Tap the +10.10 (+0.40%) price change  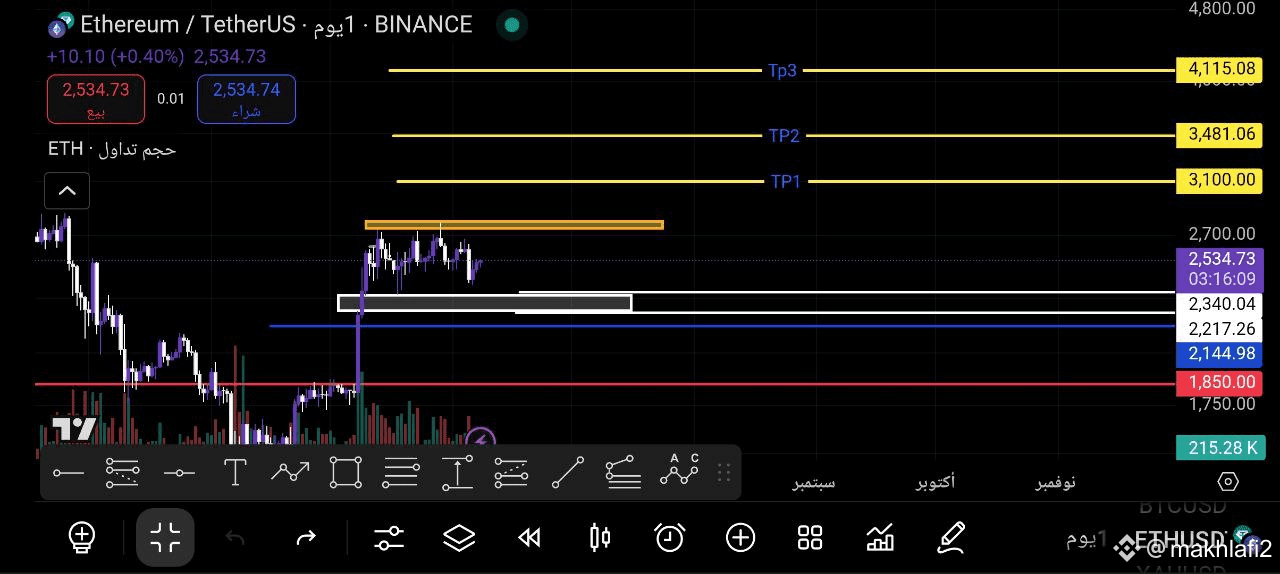click(x=115, y=57)
